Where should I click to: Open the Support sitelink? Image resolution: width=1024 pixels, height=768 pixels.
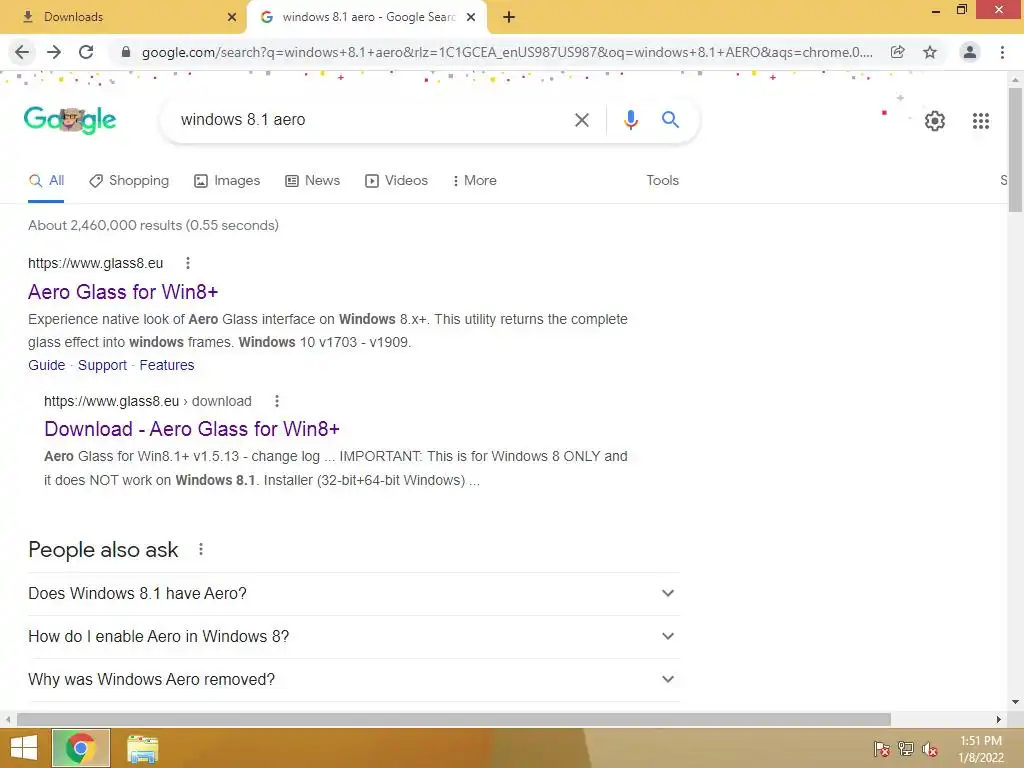(103, 365)
